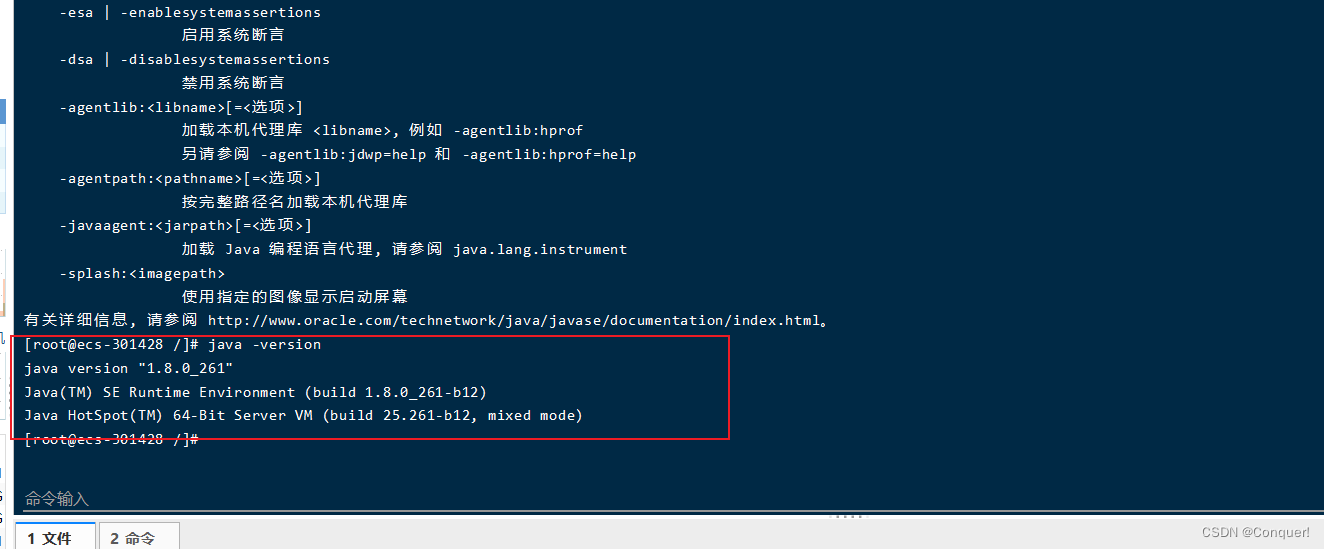Click the java version "1.8.0_261" output line
1324x549 pixels.
[128, 369]
